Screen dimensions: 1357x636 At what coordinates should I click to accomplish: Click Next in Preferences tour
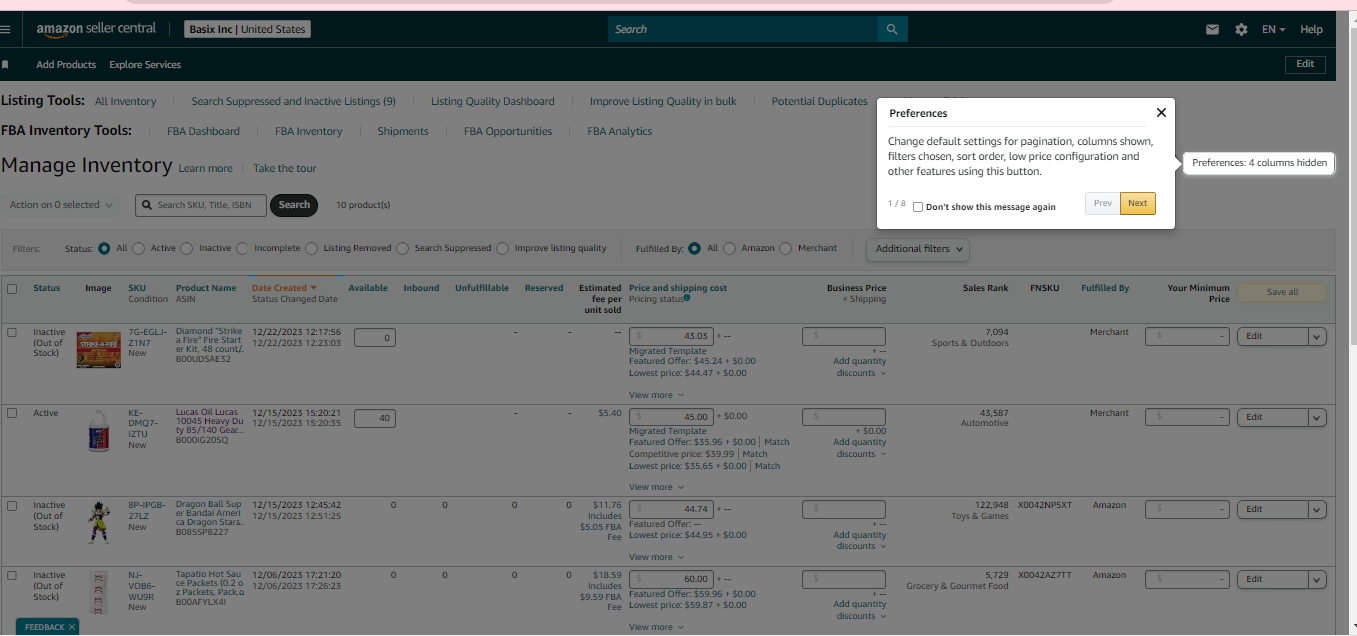(x=1137, y=203)
